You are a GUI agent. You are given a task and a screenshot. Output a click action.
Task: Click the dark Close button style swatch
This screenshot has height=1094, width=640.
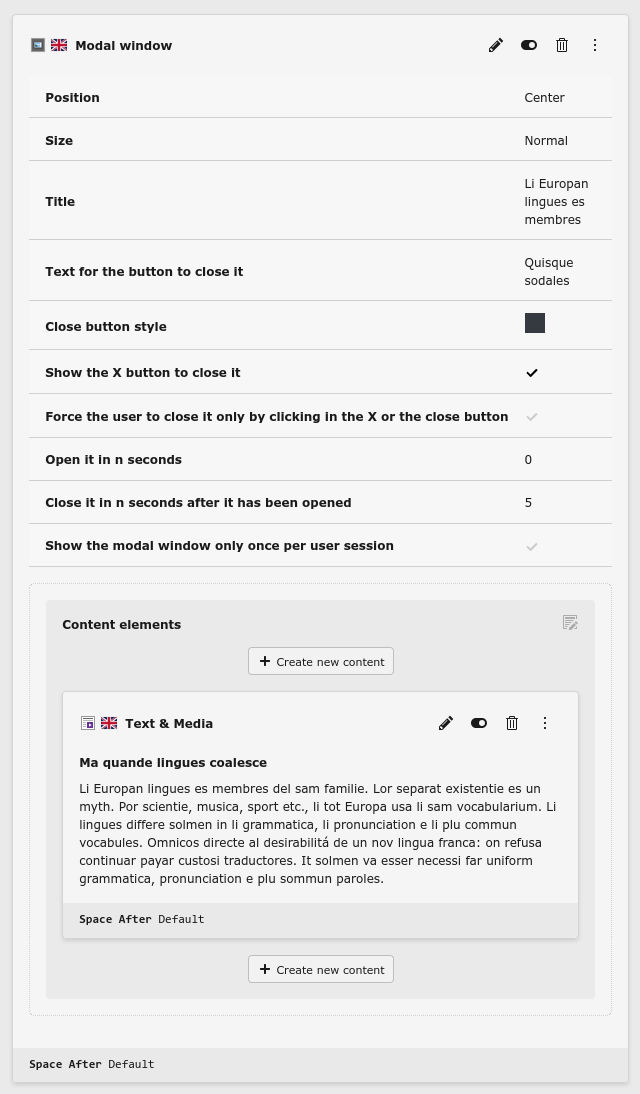click(x=535, y=323)
